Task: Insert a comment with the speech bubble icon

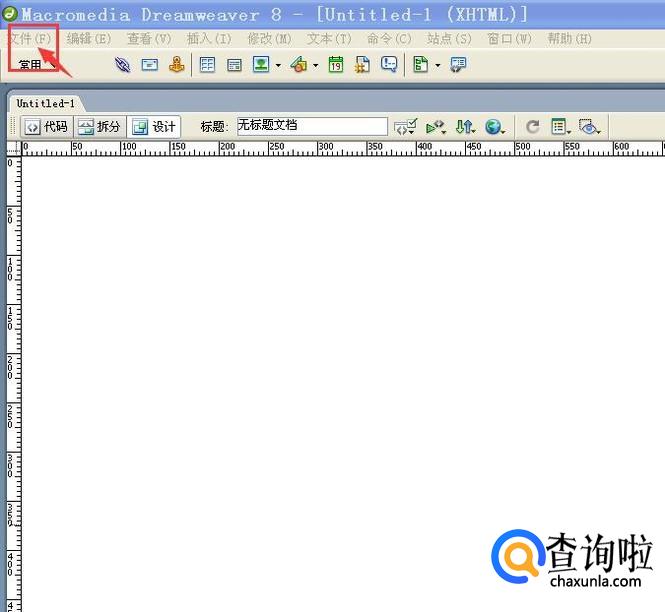Action: (389, 64)
